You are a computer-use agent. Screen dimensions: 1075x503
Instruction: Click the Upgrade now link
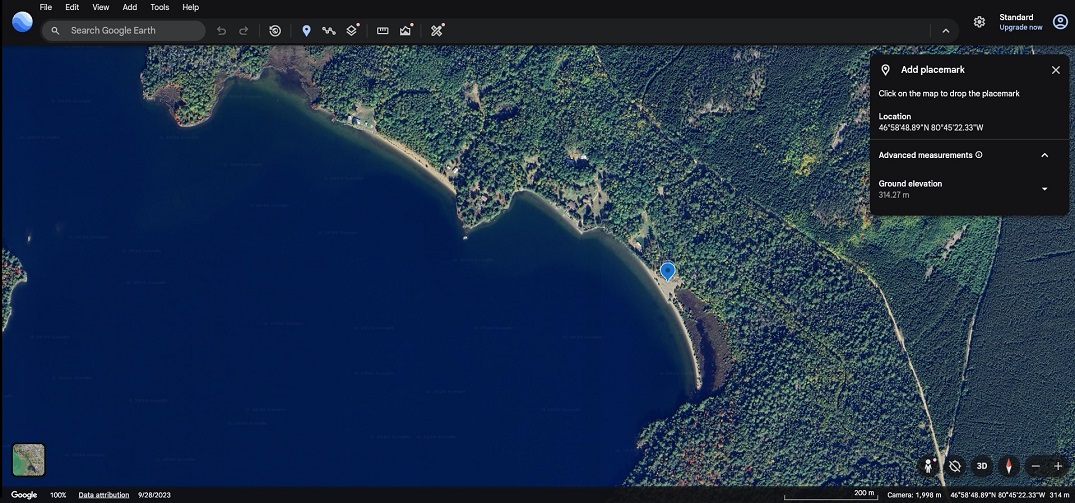pyautogui.click(x=1020, y=28)
